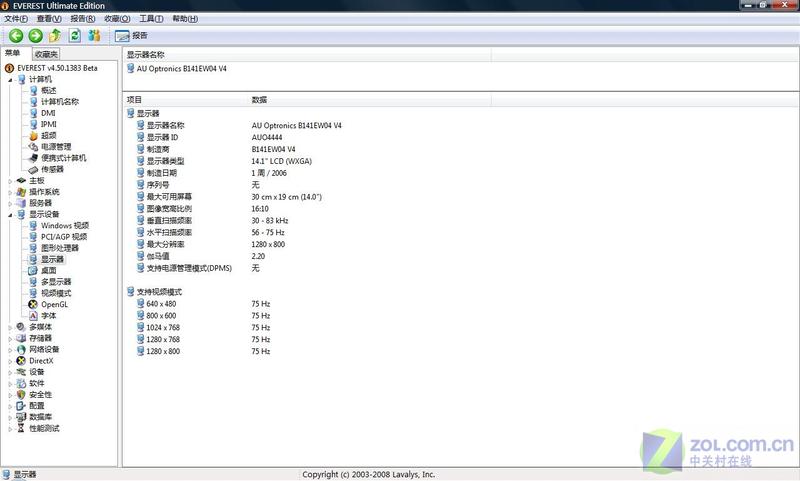
Task: Select 计算机名称 in the tree
Action: [60, 102]
